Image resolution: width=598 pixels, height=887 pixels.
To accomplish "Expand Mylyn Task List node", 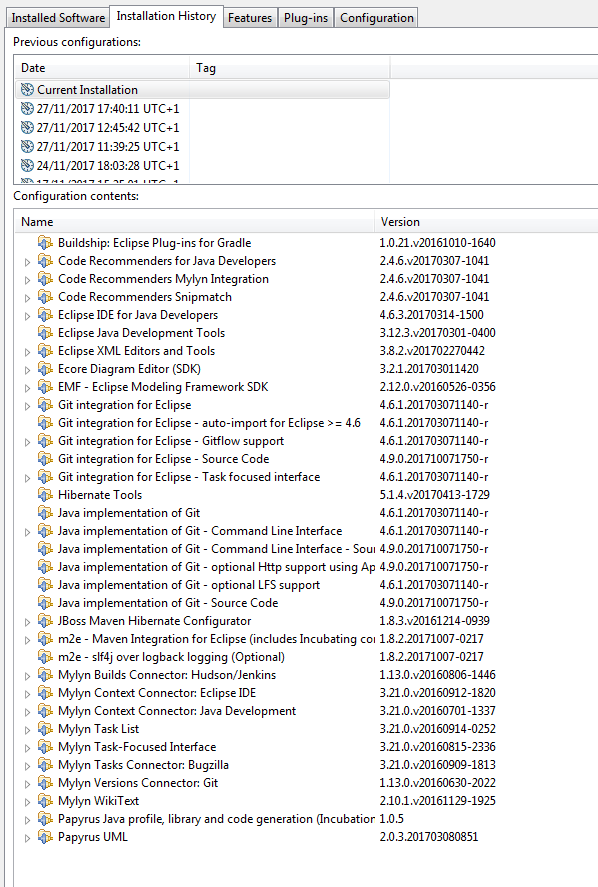I will click(27, 730).
